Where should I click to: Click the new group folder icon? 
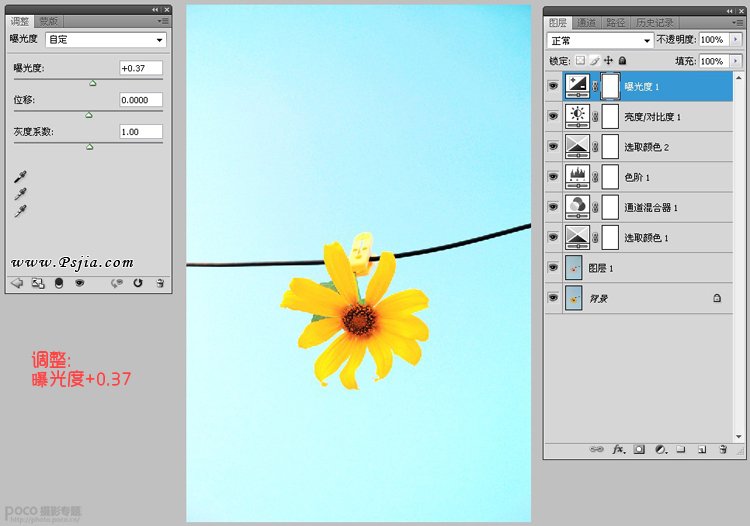pos(681,449)
